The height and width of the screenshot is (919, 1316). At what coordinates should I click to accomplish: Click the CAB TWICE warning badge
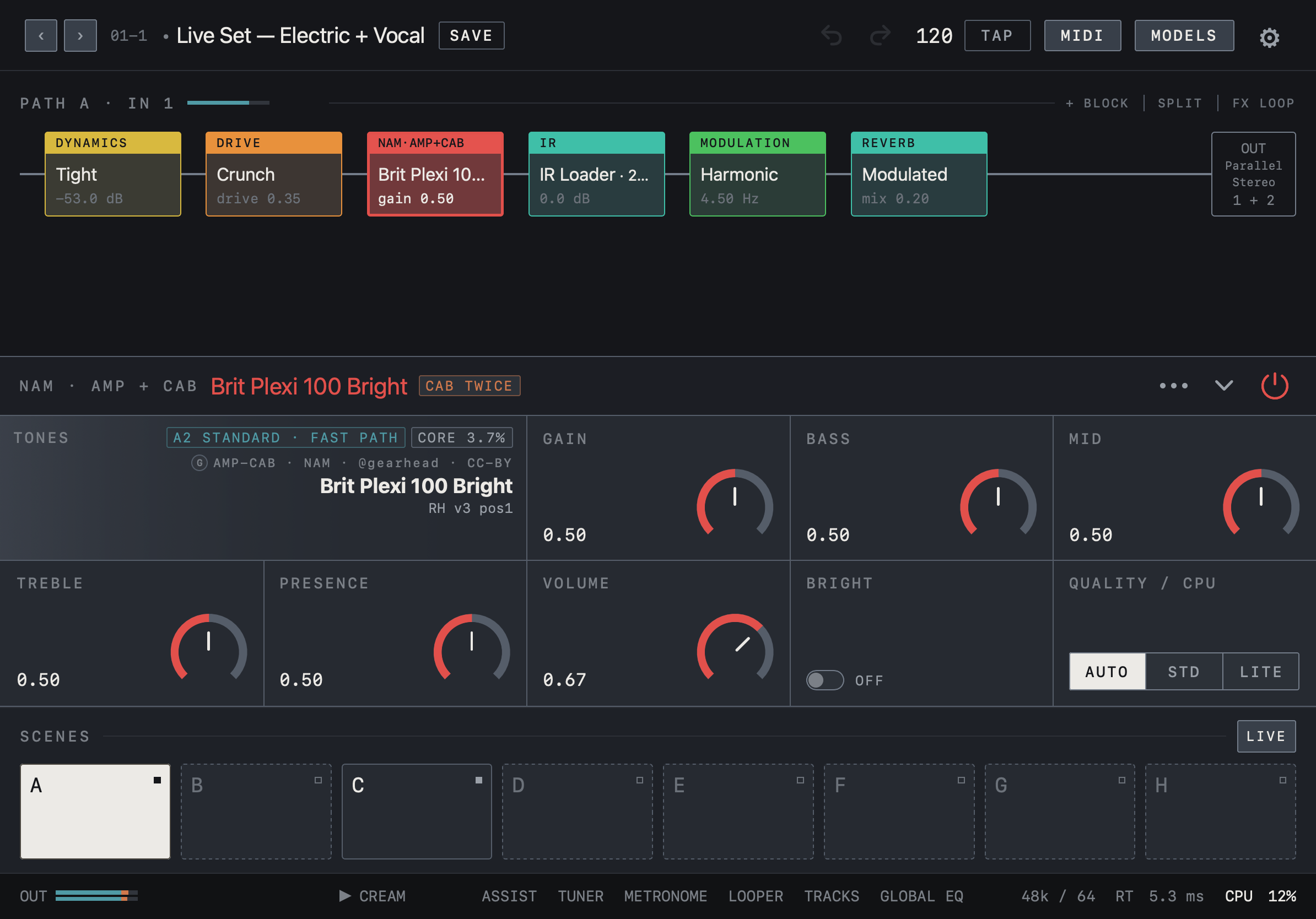pyautogui.click(x=470, y=386)
